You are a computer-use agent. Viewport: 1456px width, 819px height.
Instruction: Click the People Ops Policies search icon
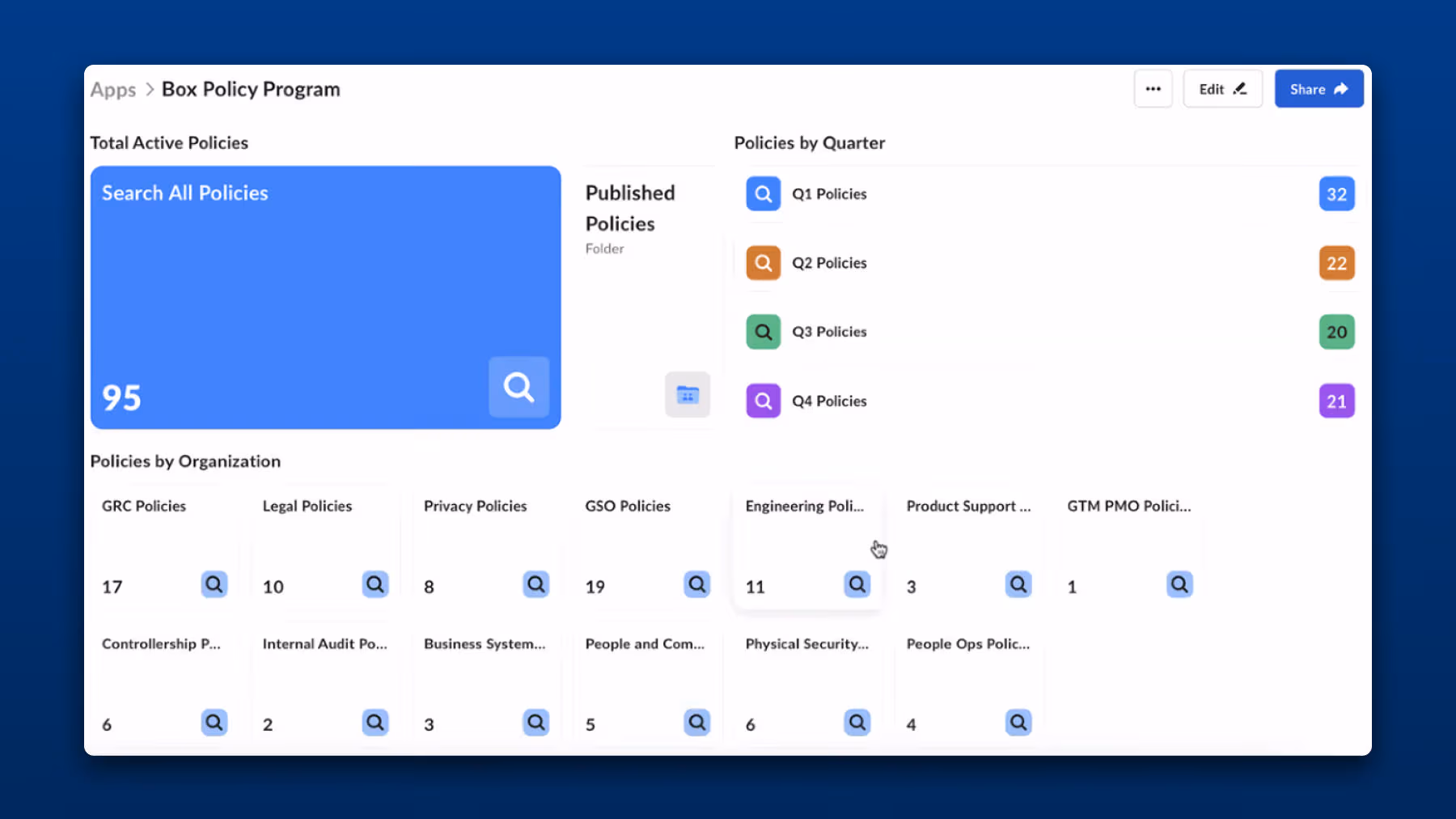point(1018,722)
